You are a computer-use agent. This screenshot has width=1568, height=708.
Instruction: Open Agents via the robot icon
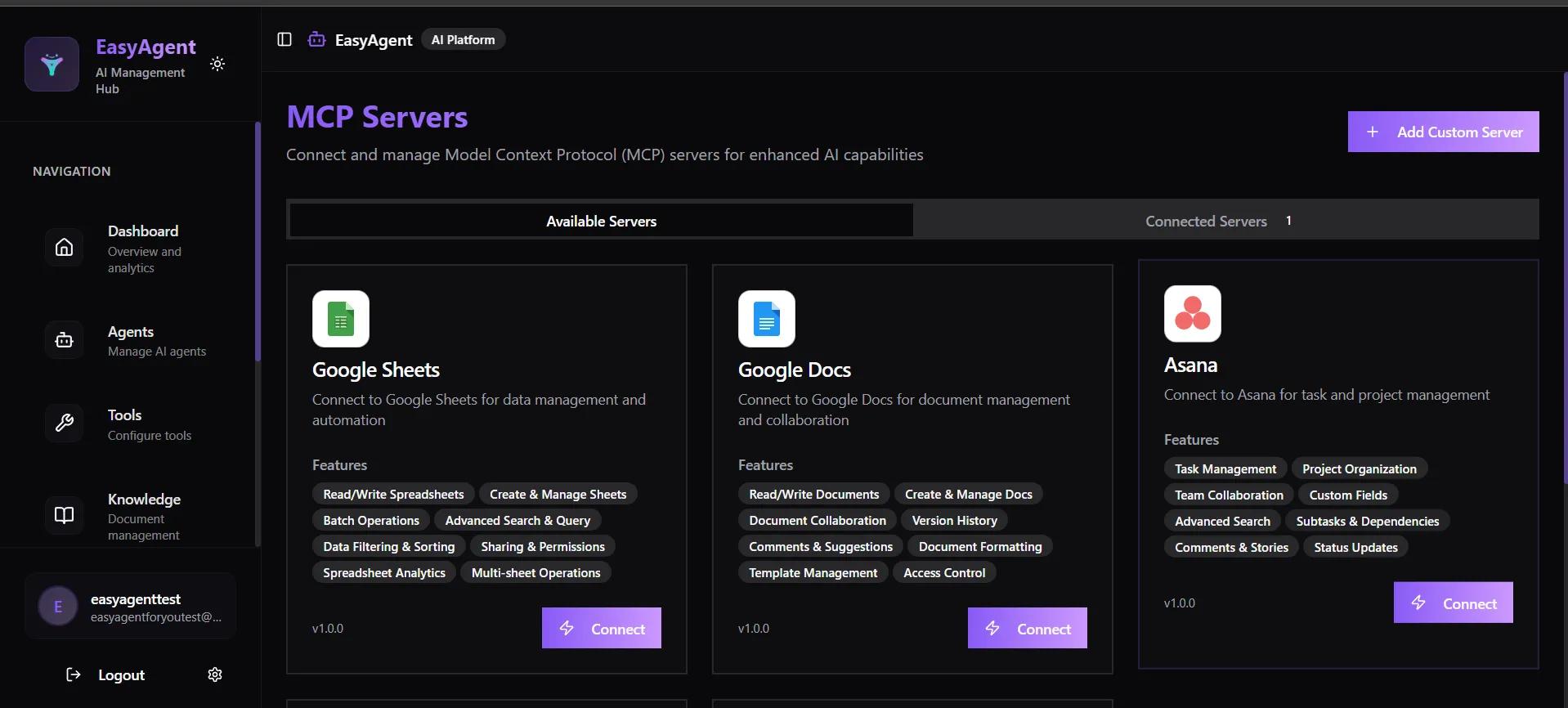click(x=64, y=340)
